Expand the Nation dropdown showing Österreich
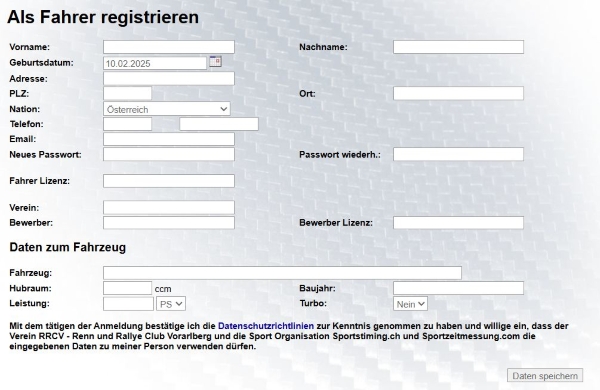The image size is (600, 390). tap(167, 109)
